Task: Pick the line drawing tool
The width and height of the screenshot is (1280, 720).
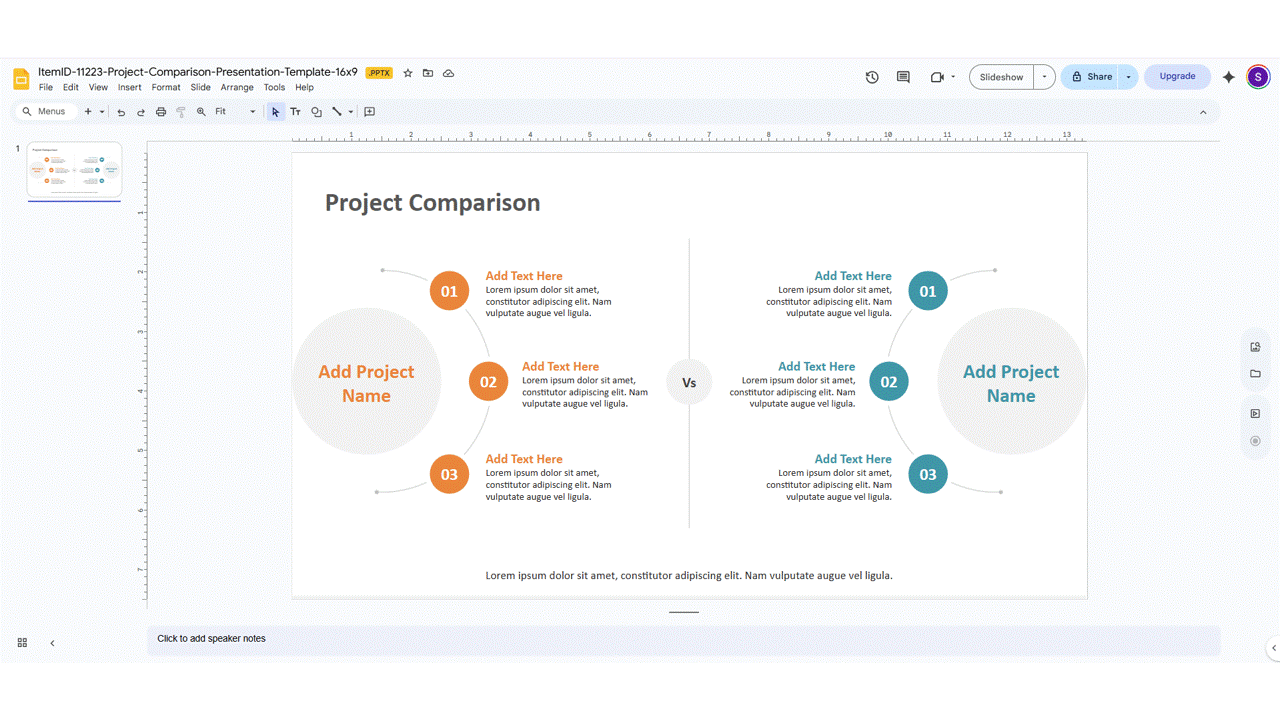Action: point(337,111)
